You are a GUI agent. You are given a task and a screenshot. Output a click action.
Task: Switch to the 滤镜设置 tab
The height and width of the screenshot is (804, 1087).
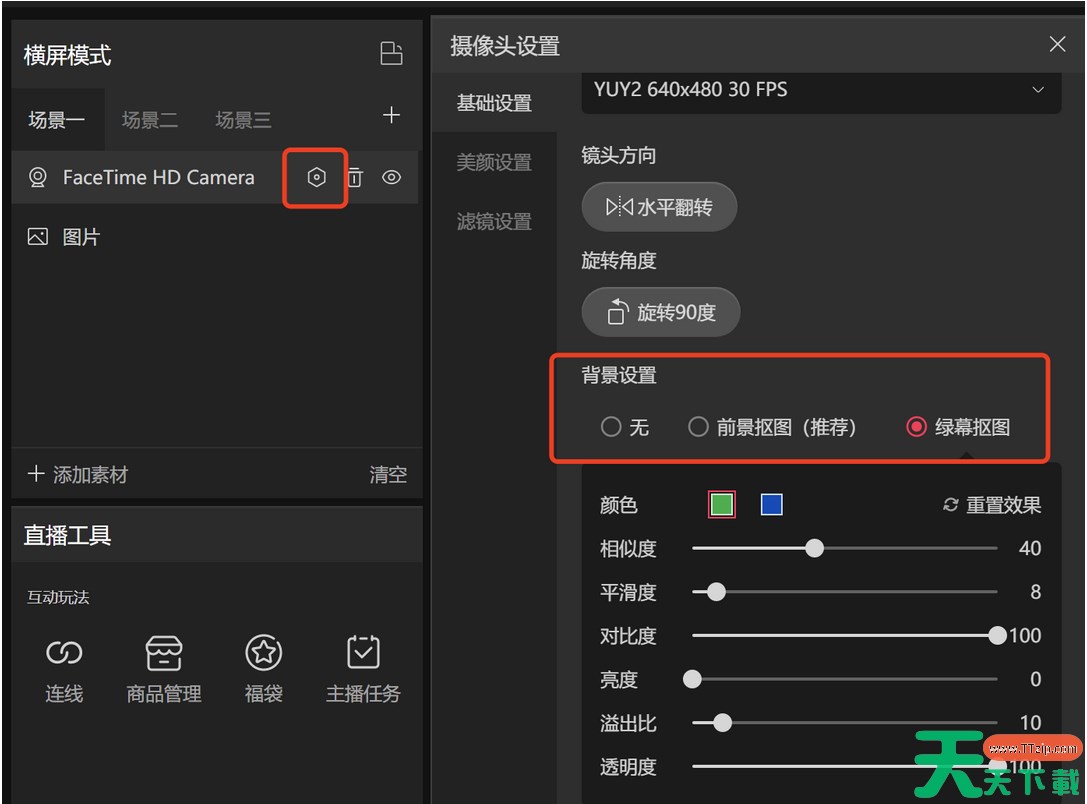(494, 222)
